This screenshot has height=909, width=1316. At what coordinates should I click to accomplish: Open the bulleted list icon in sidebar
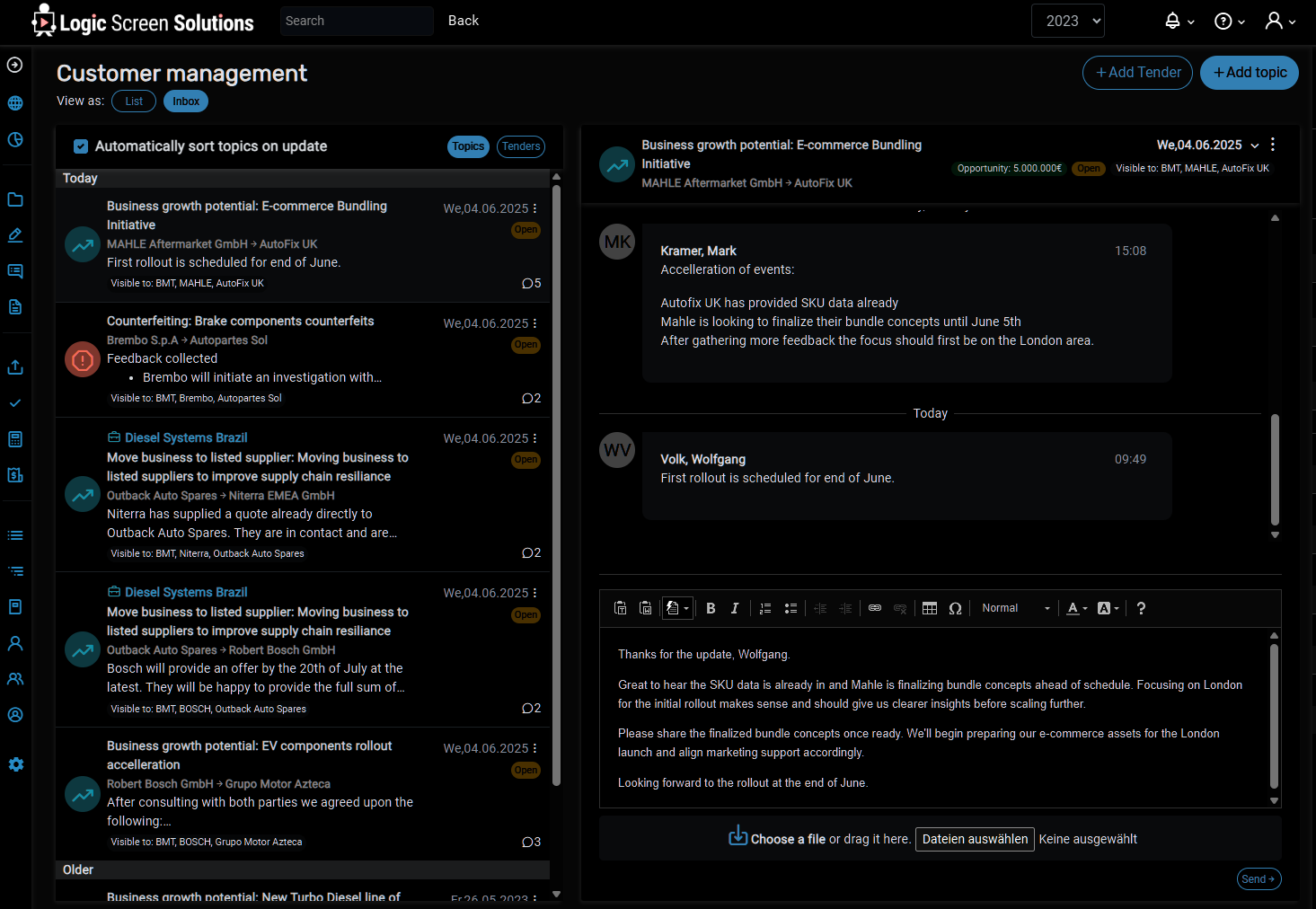click(15, 535)
